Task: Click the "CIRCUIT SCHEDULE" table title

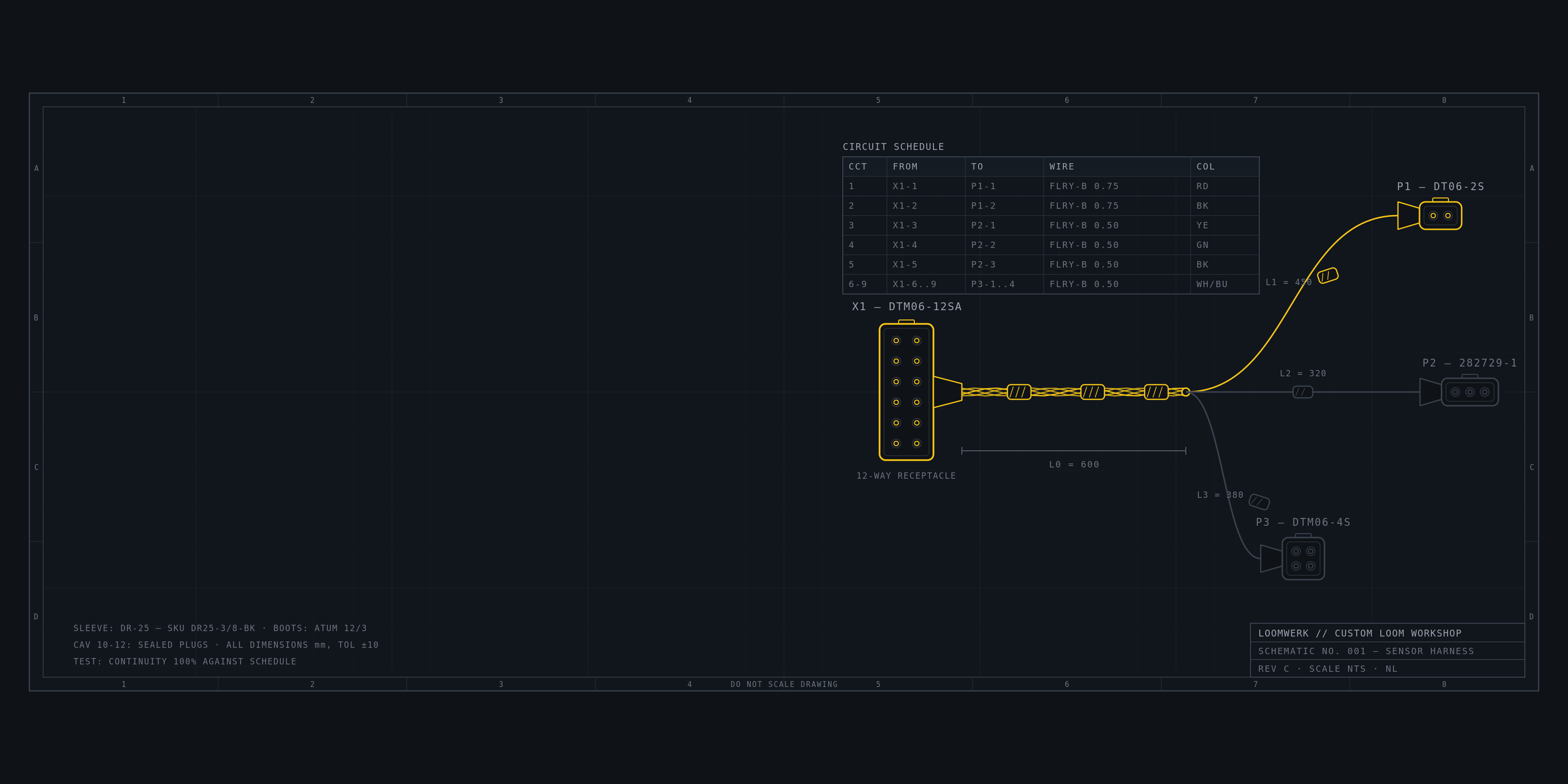Action: (x=893, y=147)
